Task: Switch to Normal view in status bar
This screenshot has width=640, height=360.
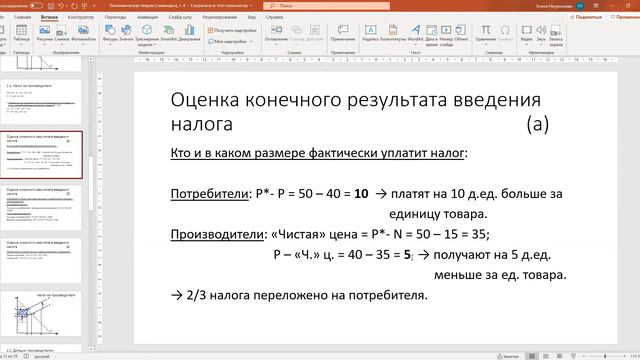Action: coord(532,356)
